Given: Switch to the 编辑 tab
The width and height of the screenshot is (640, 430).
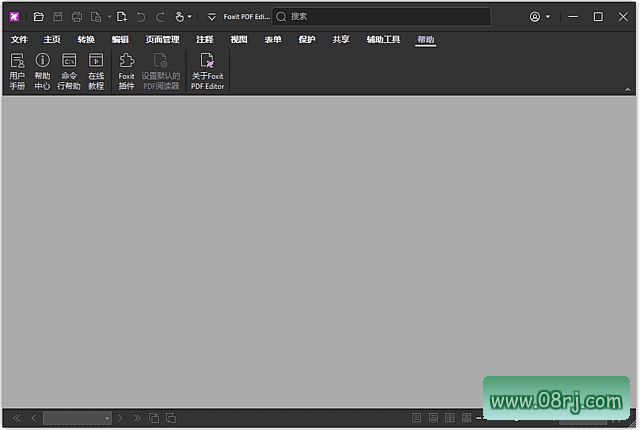Looking at the screenshot, I should pyautogui.click(x=120, y=39).
